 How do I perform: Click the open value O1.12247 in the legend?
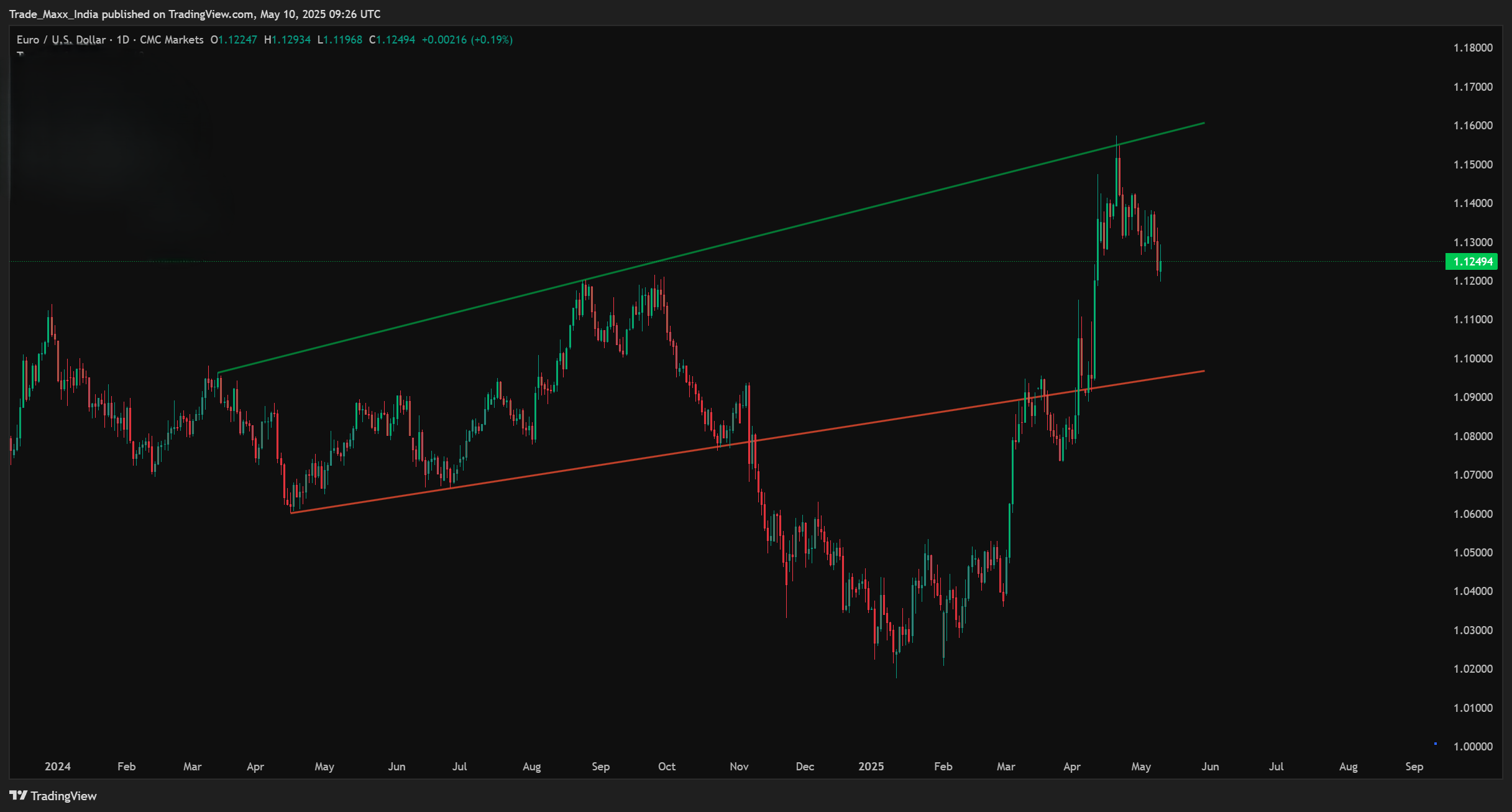(233, 39)
